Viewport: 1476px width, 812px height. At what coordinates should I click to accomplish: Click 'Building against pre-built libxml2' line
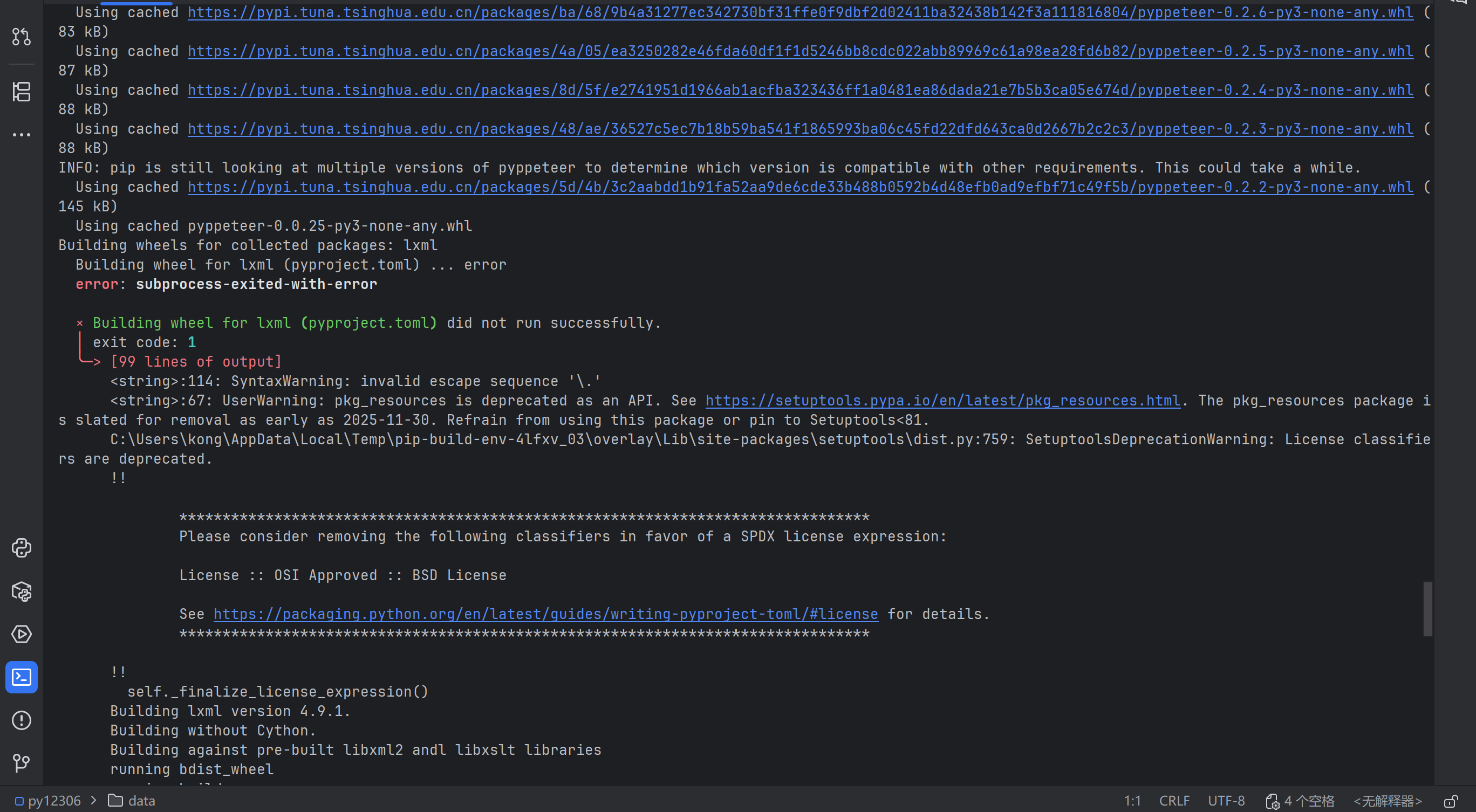coord(356,750)
